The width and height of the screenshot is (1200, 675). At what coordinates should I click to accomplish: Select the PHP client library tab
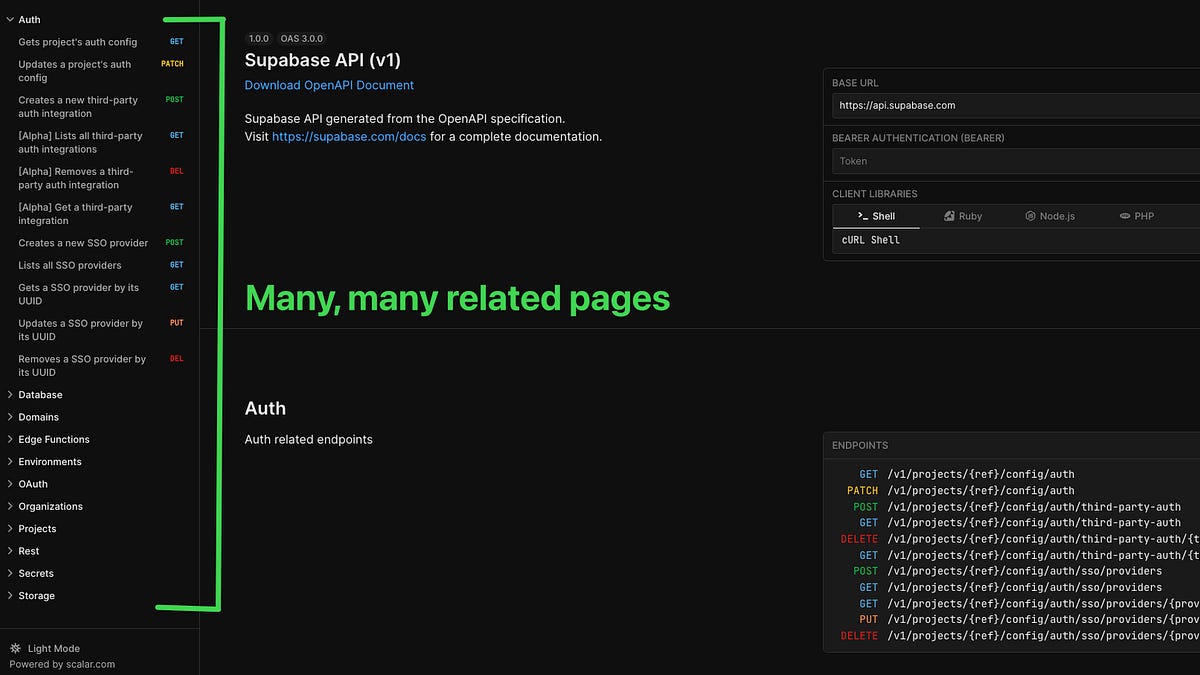coord(1137,216)
